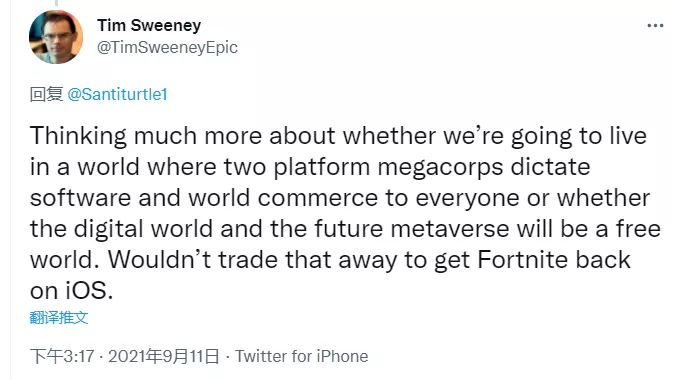Click the word iOS in the tweet

(89, 291)
